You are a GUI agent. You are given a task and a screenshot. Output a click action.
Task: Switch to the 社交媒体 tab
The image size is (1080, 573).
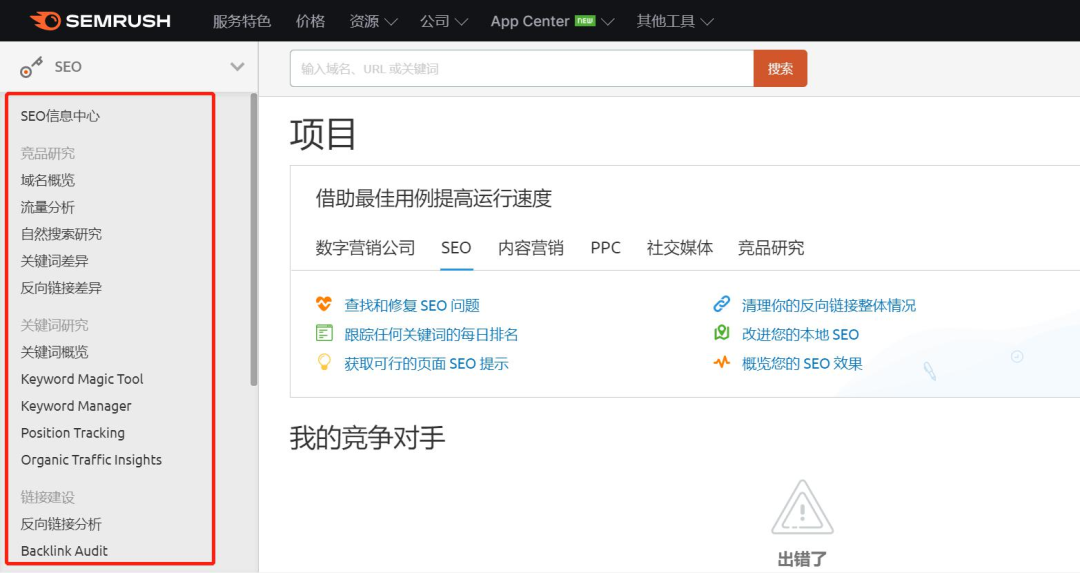click(x=680, y=248)
